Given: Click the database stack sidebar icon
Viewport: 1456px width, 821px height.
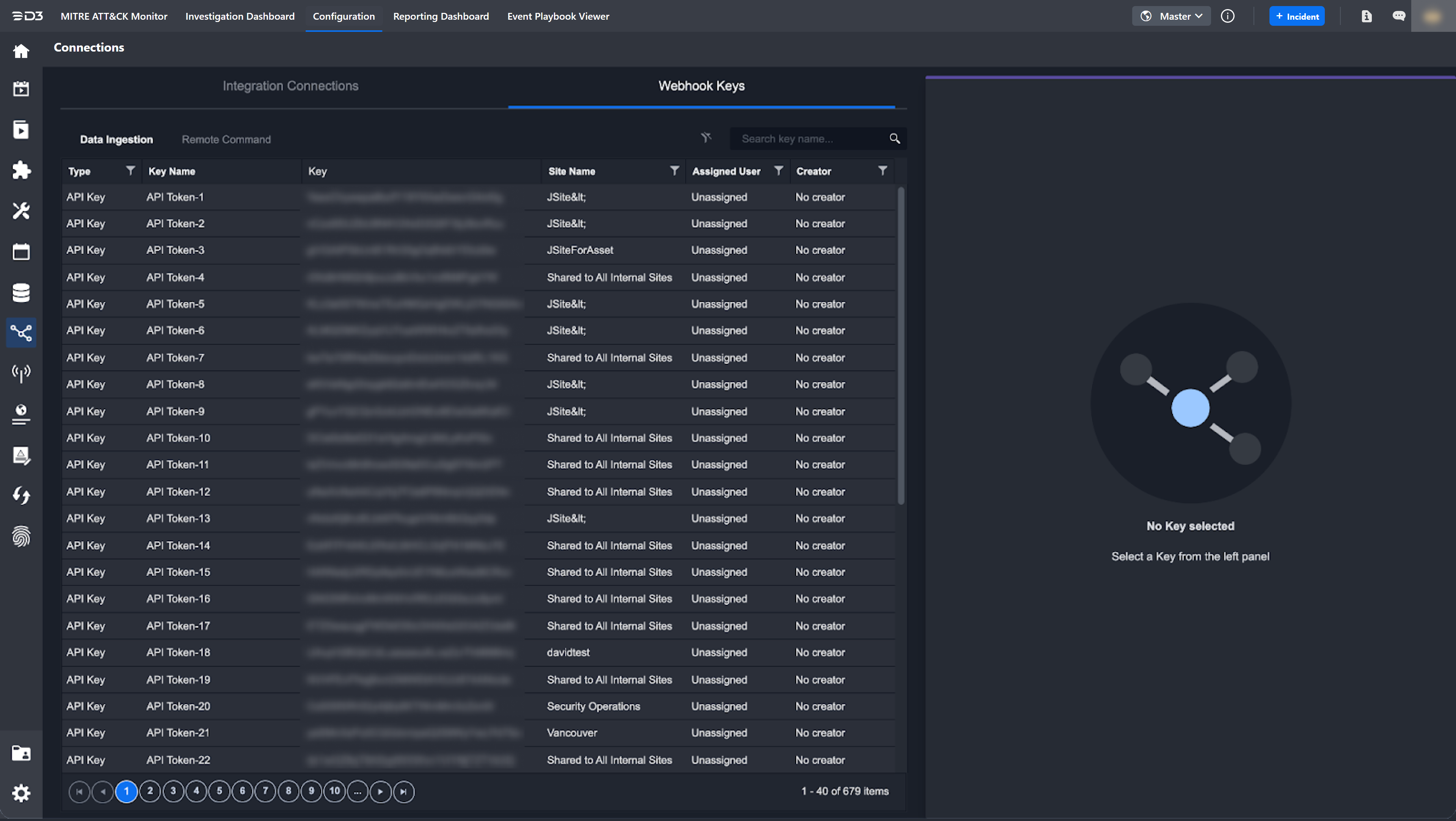Looking at the screenshot, I should [21, 293].
